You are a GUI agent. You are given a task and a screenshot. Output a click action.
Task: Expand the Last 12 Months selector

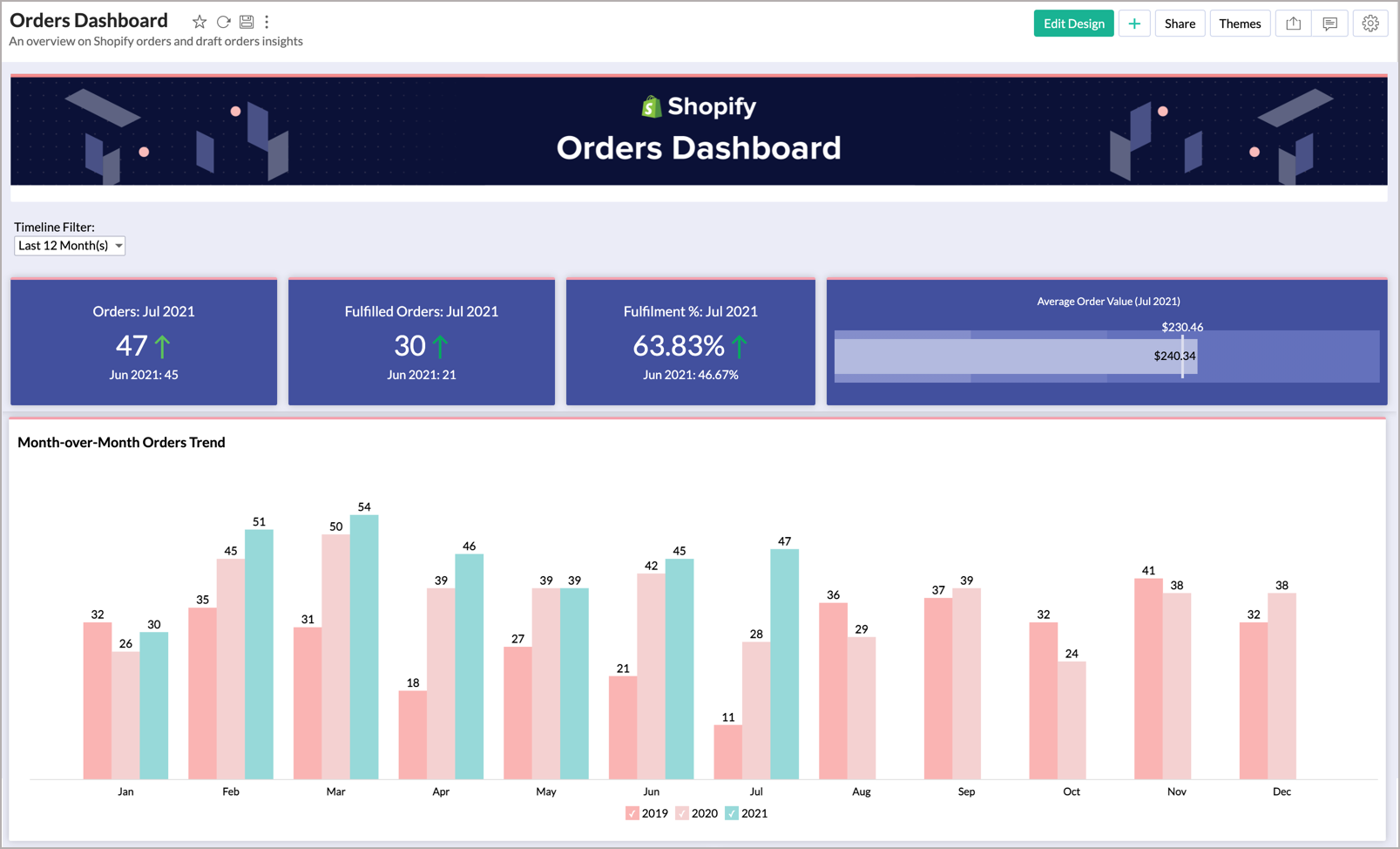tap(70, 245)
